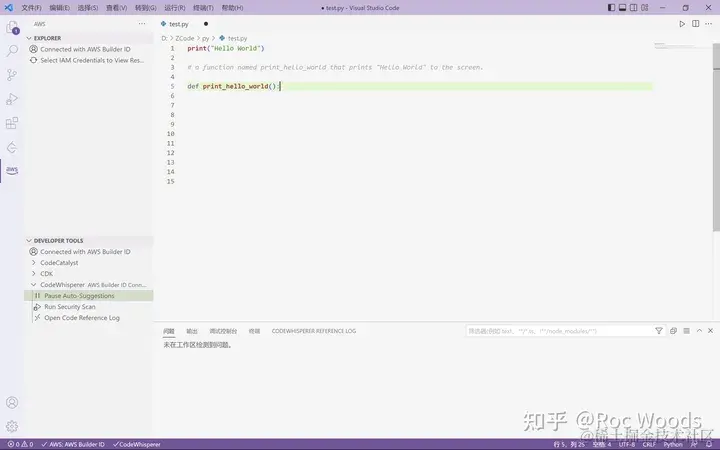This screenshot has height=450, width=720.
Task: Click 行 5, 列 25 cursor position
Action: tap(569, 444)
